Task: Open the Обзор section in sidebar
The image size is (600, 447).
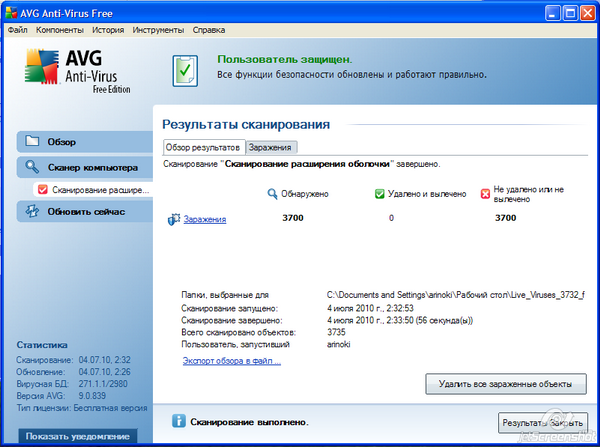Action: click(85, 142)
